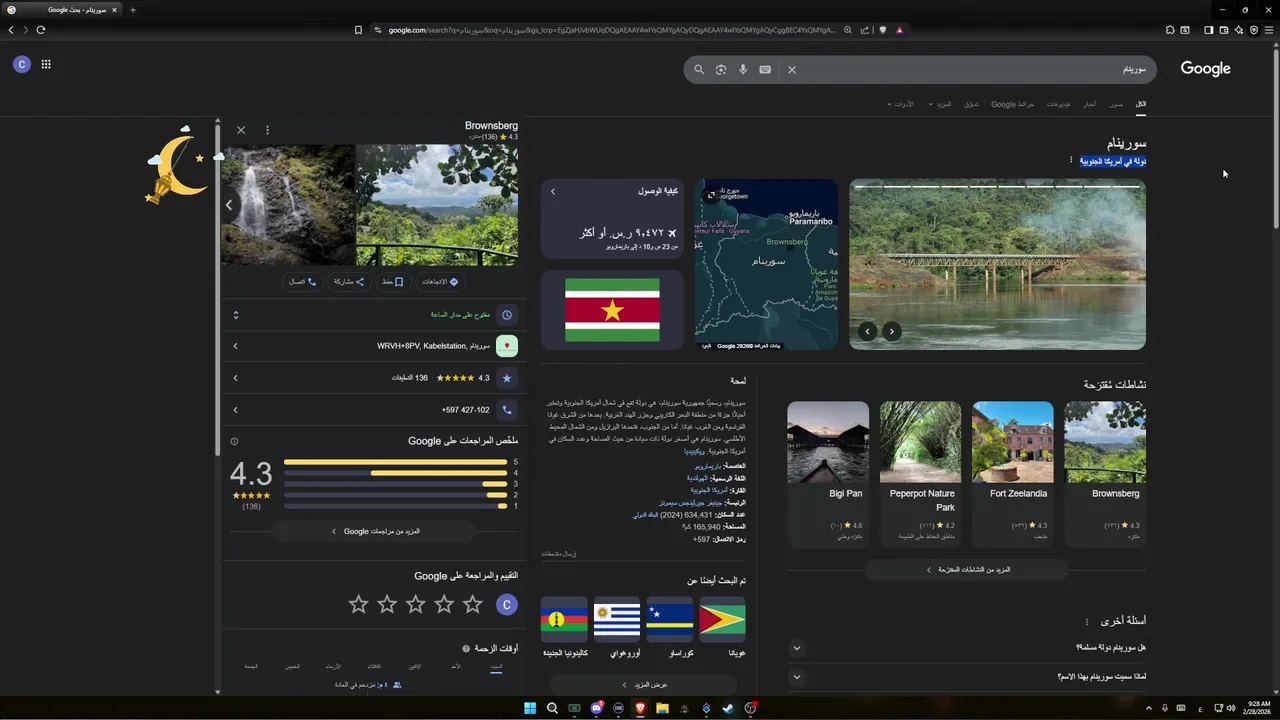This screenshot has width=1280, height=720.
Task: Select the Images search tab (صور)
Action: click(1116, 104)
